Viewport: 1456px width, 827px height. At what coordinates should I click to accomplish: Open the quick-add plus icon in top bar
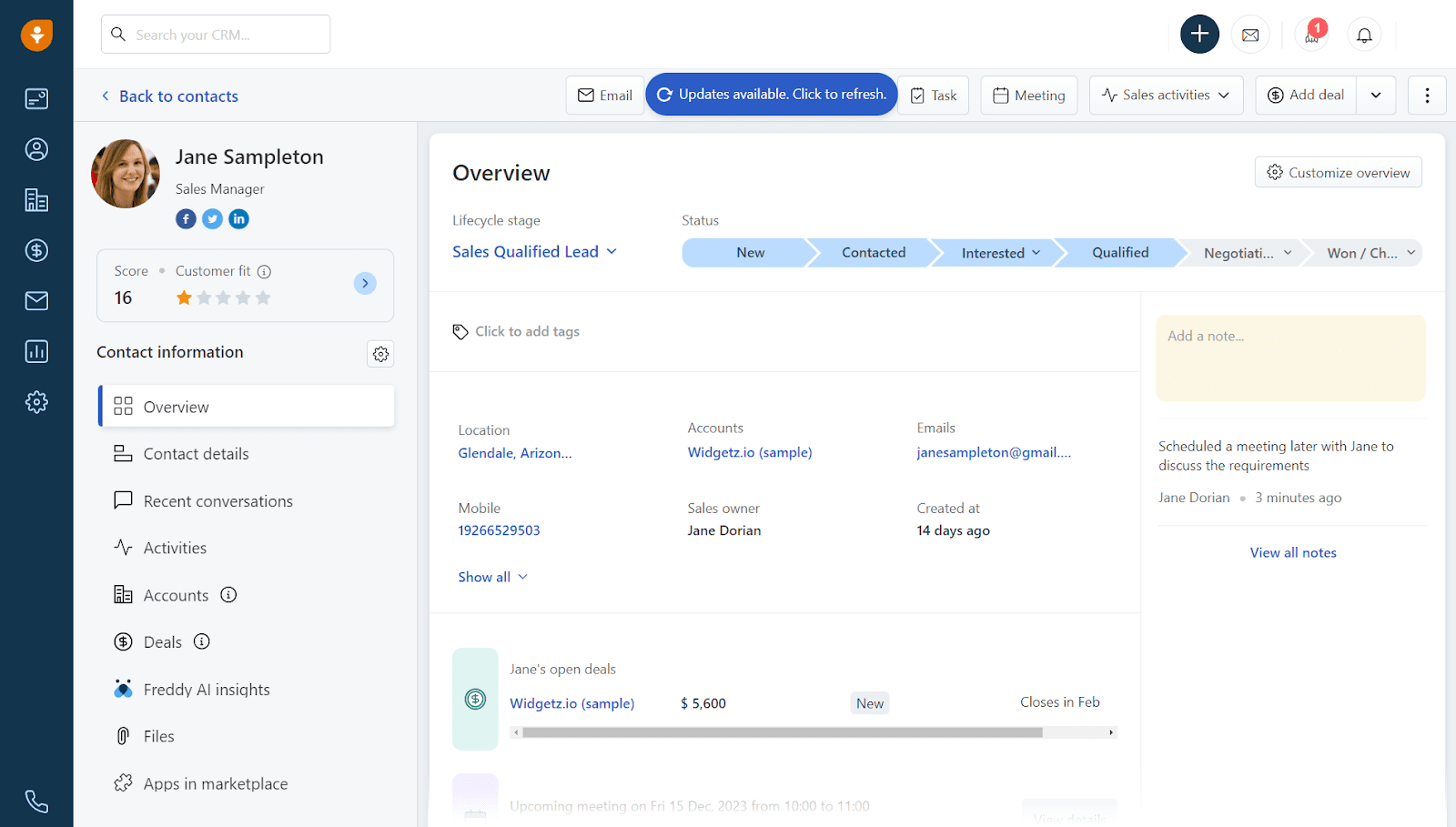[x=1199, y=34]
